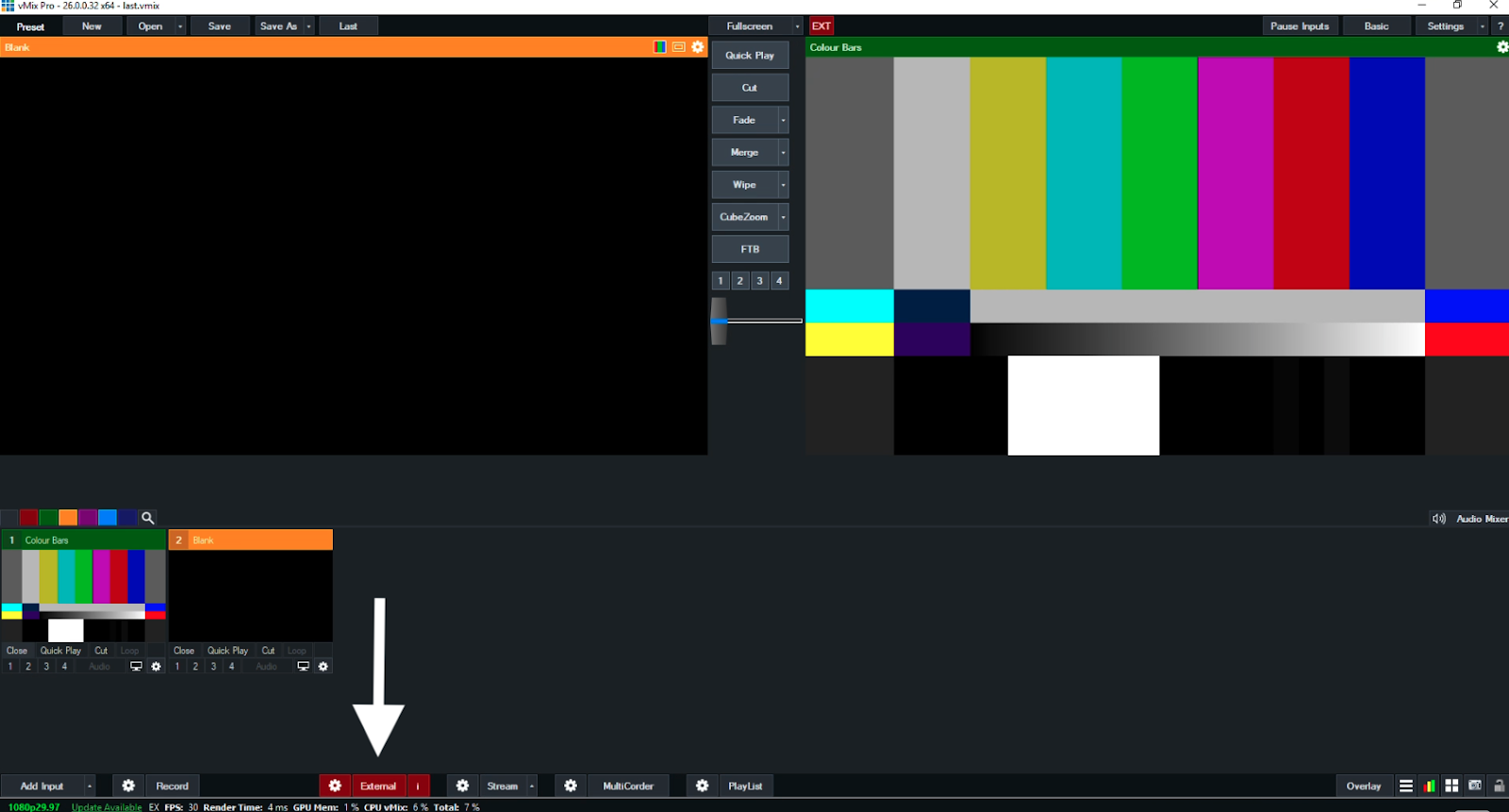Click the Colour Bars input thumbnail
The width and height of the screenshot is (1509, 812).
pos(84,596)
